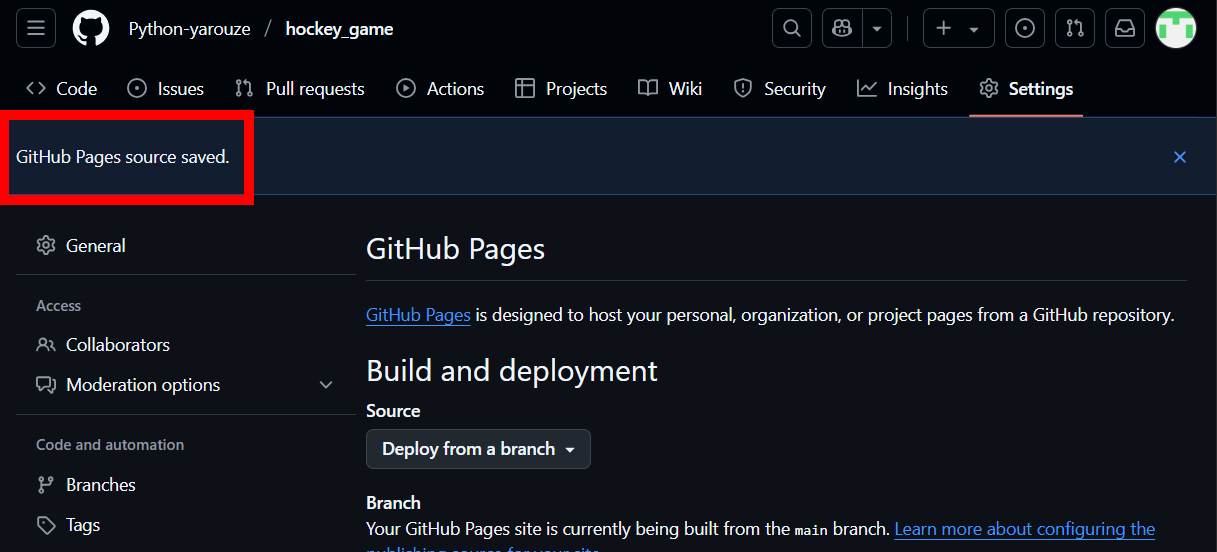Screen dimensions: 1217x552
Task: Go to the Python-yarouze owner page
Action: pos(190,29)
